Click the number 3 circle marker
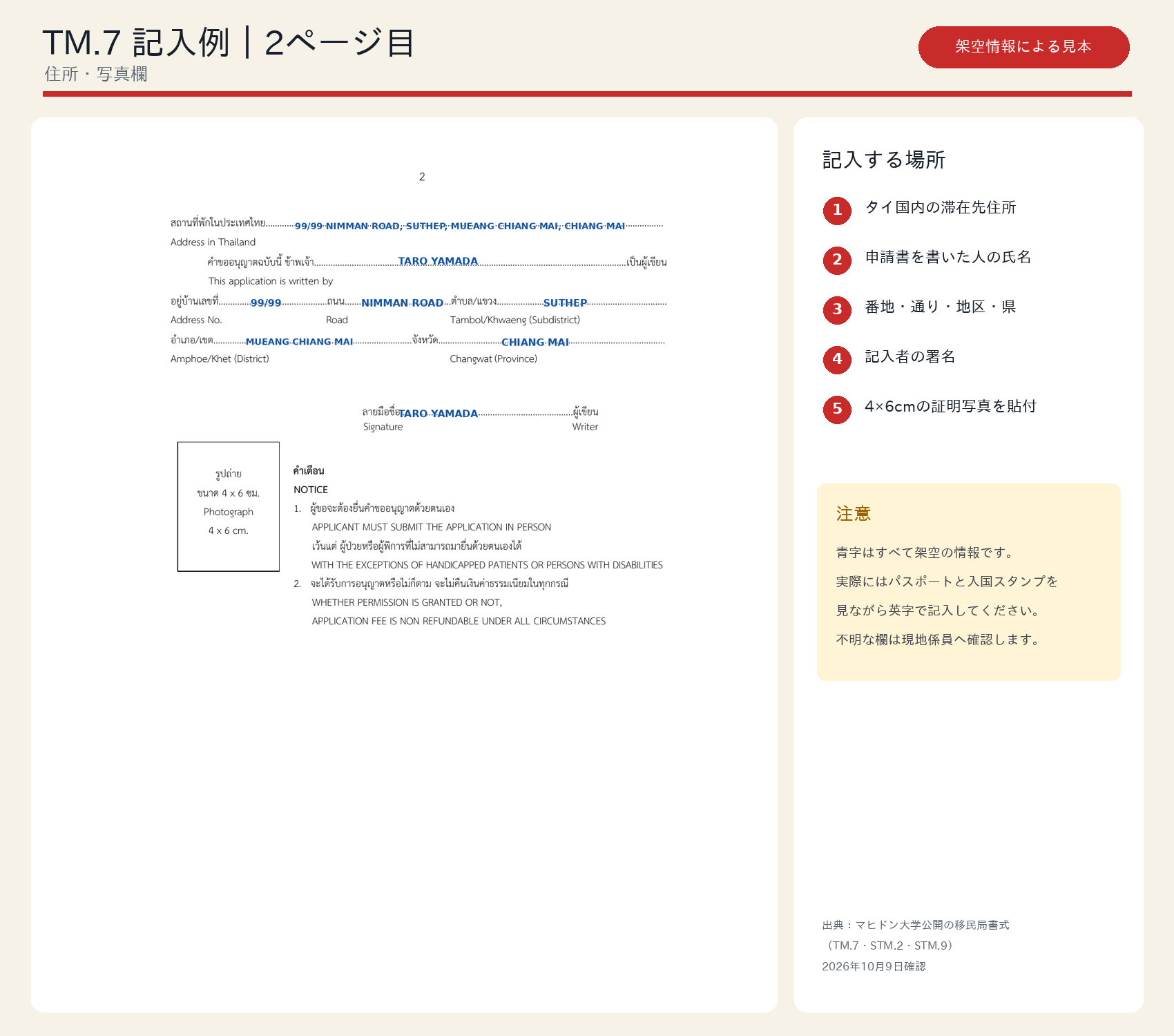Screen dimensions: 1174x1036 pos(837,309)
